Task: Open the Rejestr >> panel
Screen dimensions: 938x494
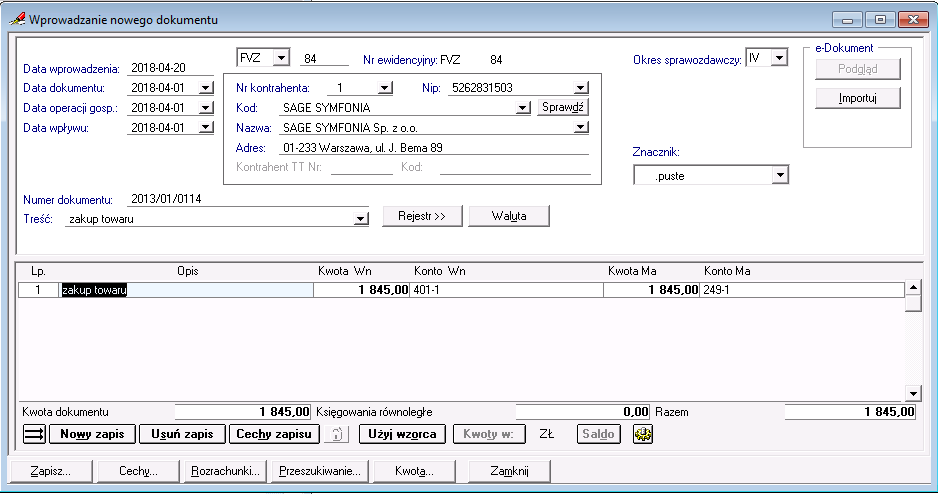Action: [x=421, y=216]
